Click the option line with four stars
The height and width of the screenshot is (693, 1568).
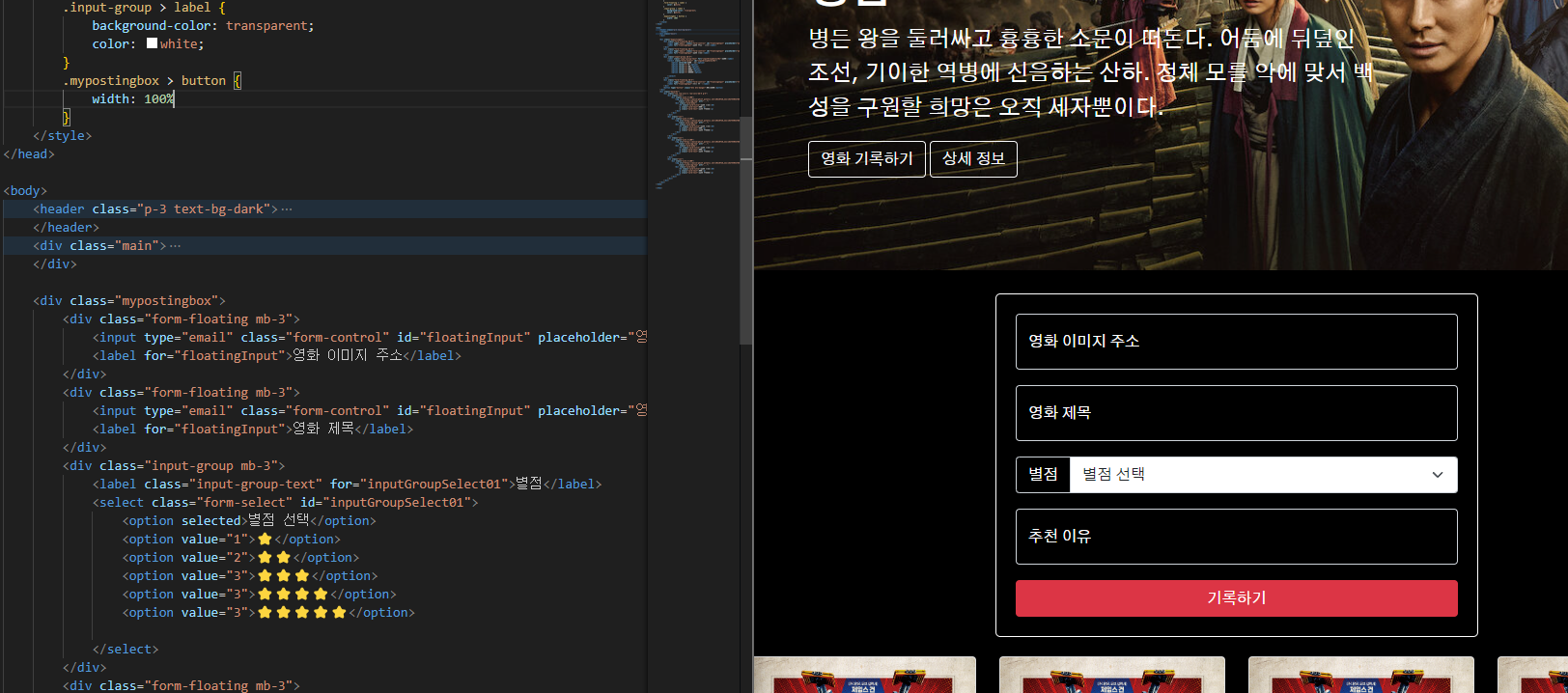[x=260, y=595]
